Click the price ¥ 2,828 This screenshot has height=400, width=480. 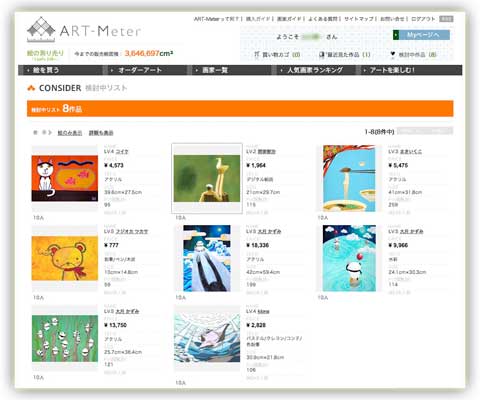(256, 325)
